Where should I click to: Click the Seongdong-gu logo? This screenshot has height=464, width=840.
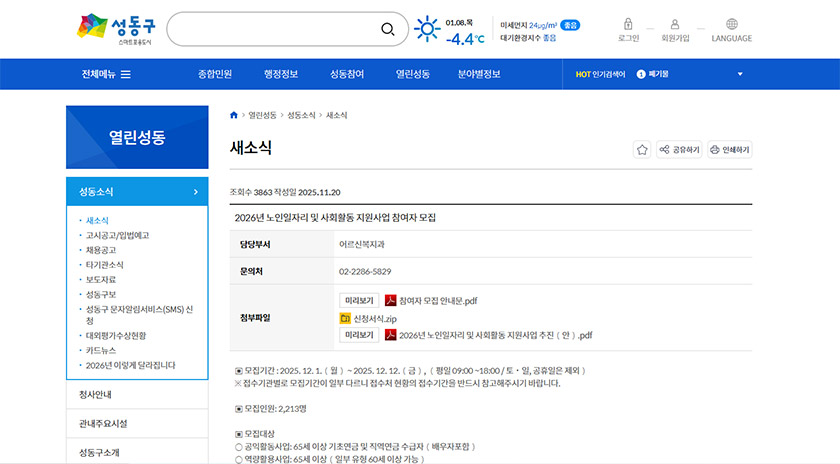(x=116, y=29)
